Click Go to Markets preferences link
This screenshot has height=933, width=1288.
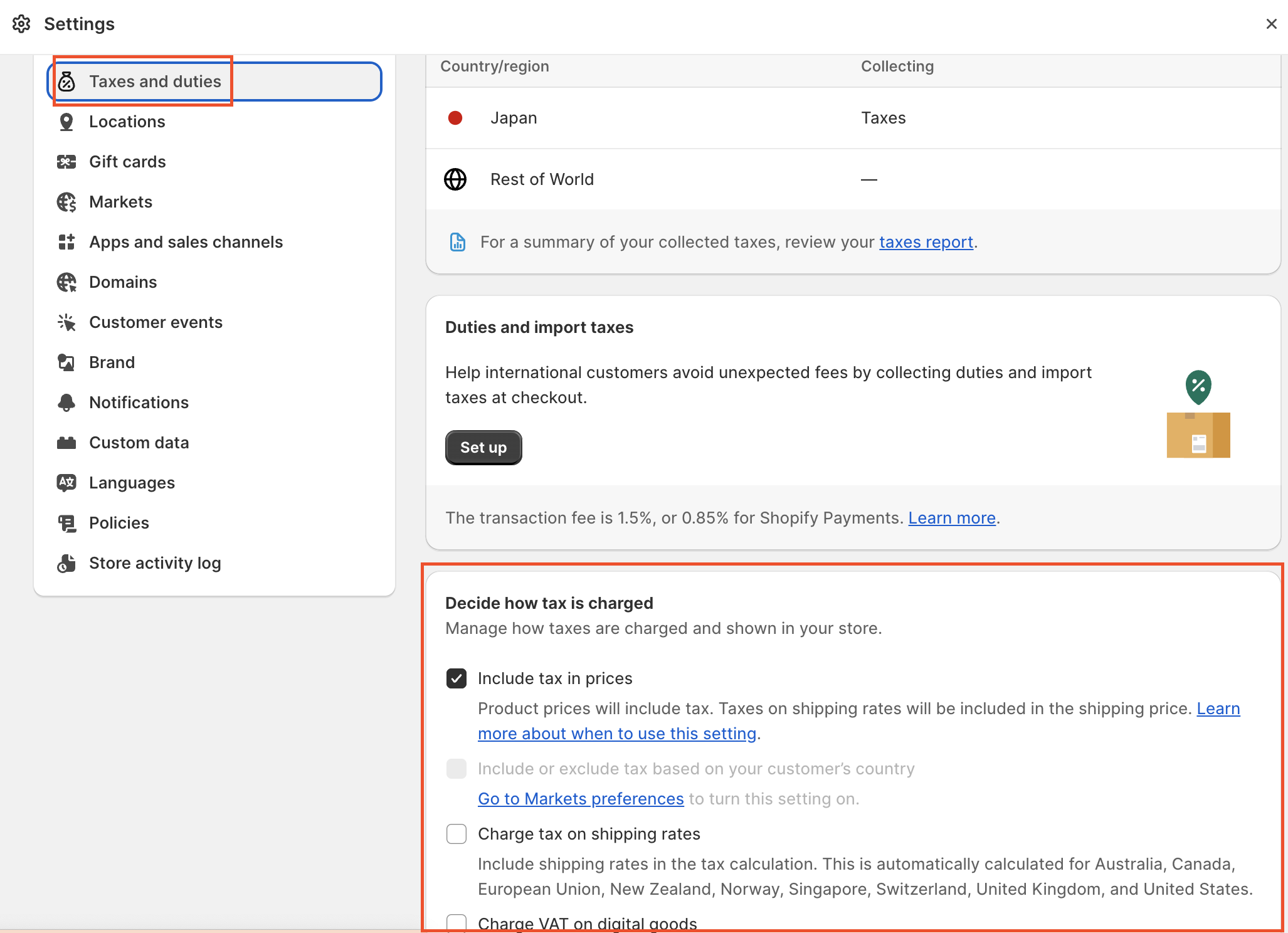coord(581,799)
